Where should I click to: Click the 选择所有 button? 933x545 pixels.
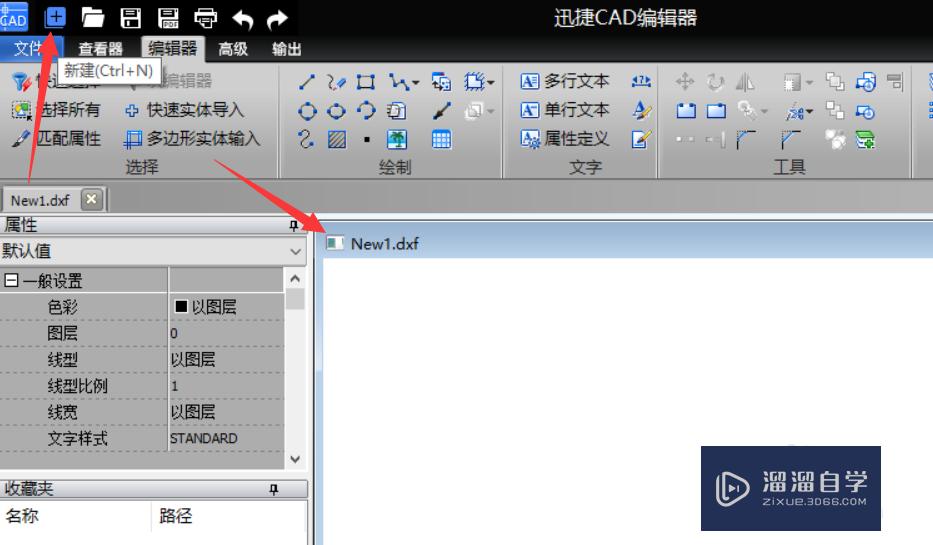tap(57, 109)
